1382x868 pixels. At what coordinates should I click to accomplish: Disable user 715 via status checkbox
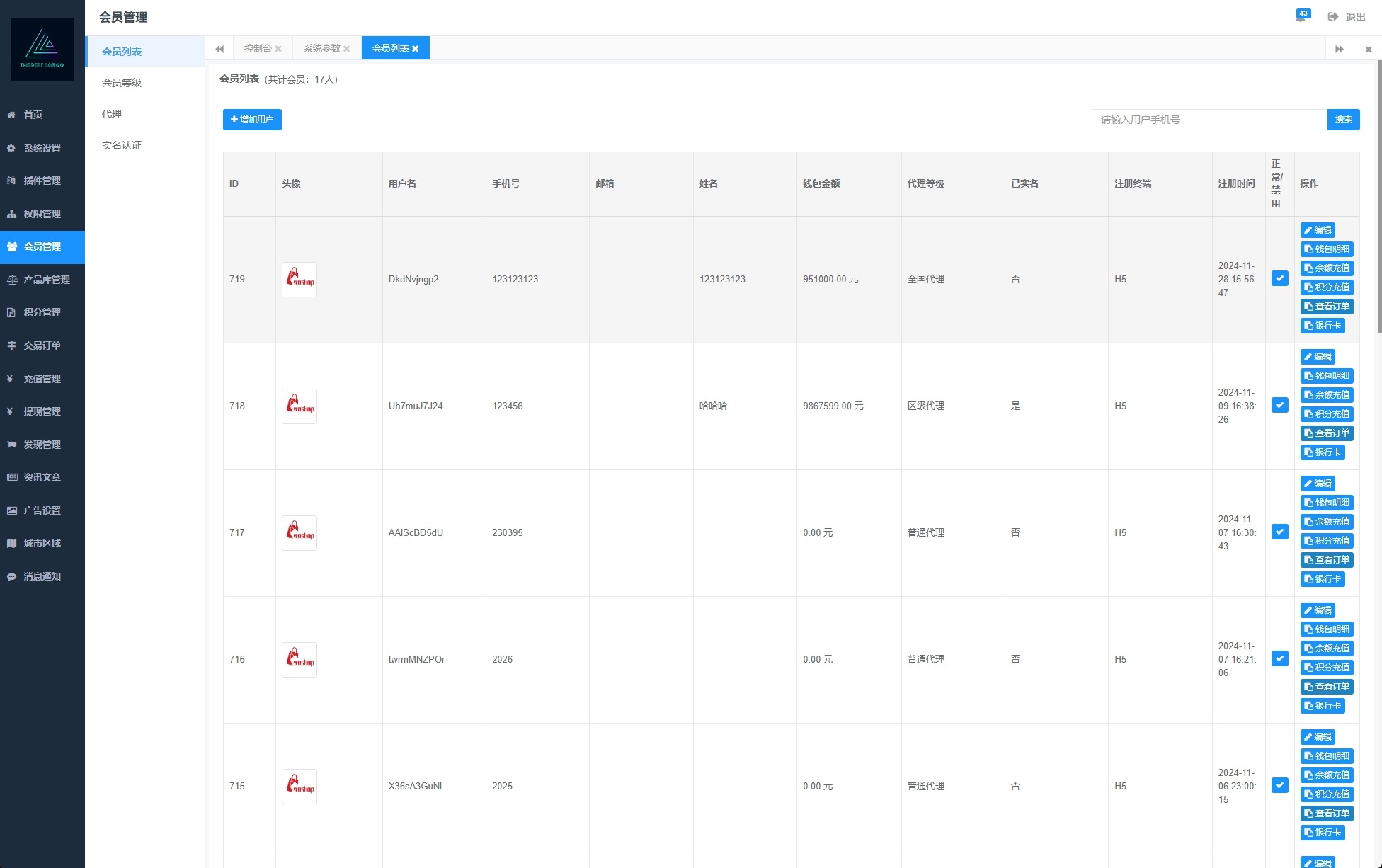point(1279,786)
